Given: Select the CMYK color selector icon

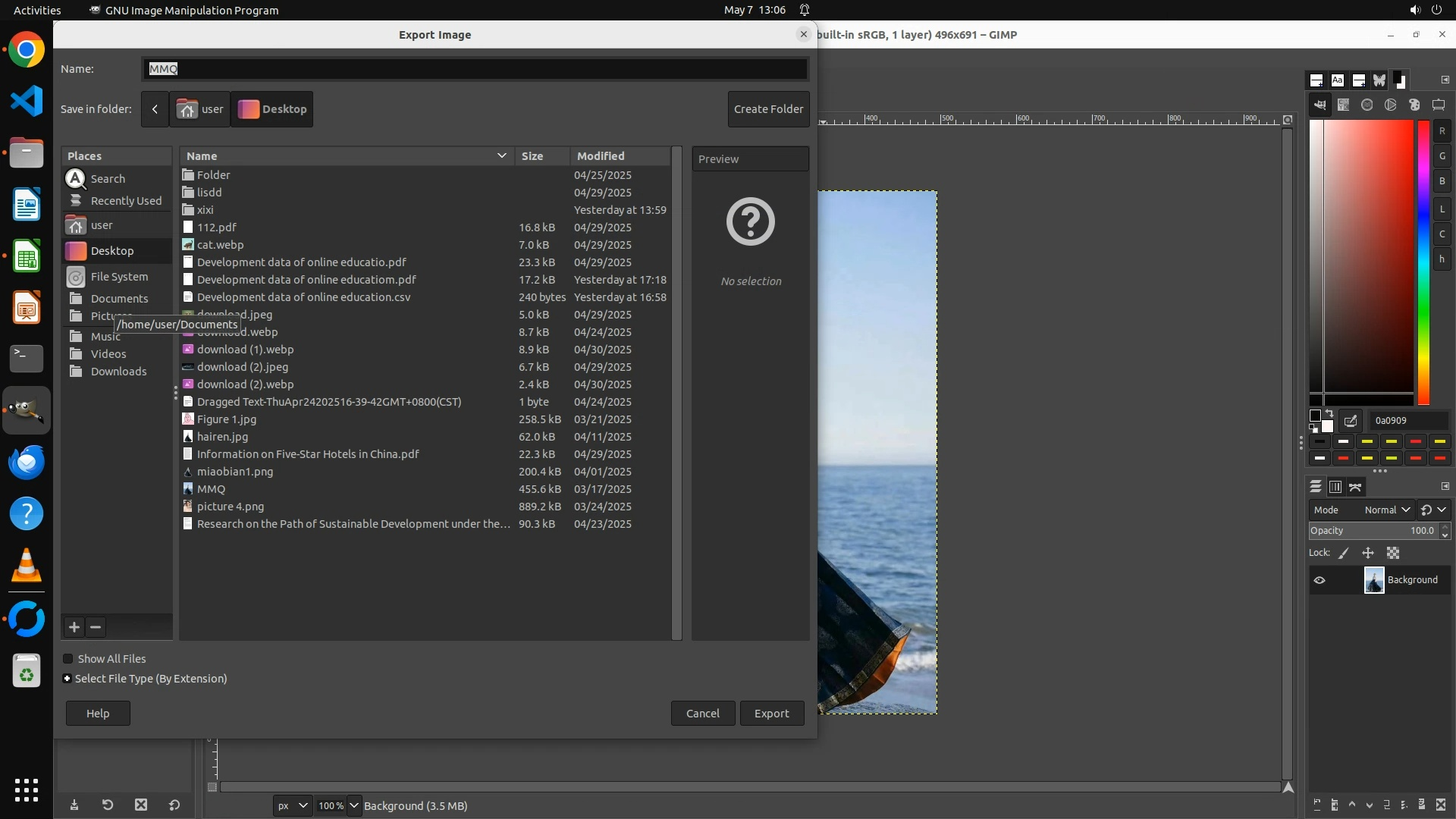Looking at the screenshot, I should (1343, 105).
